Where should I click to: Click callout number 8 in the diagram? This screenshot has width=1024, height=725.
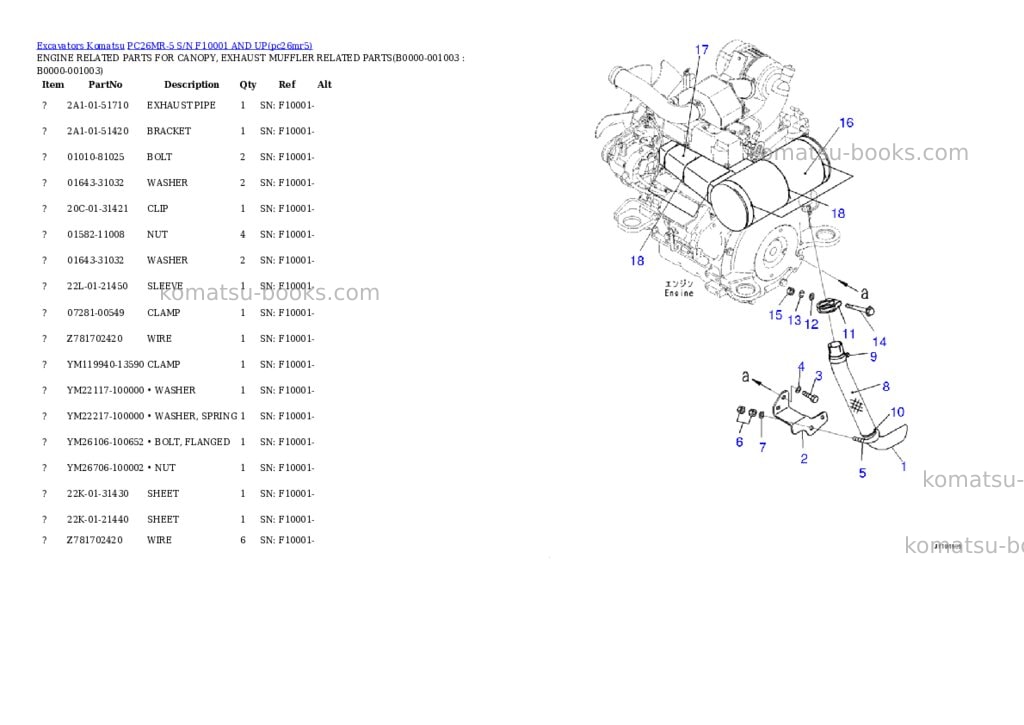(x=886, y=386)
